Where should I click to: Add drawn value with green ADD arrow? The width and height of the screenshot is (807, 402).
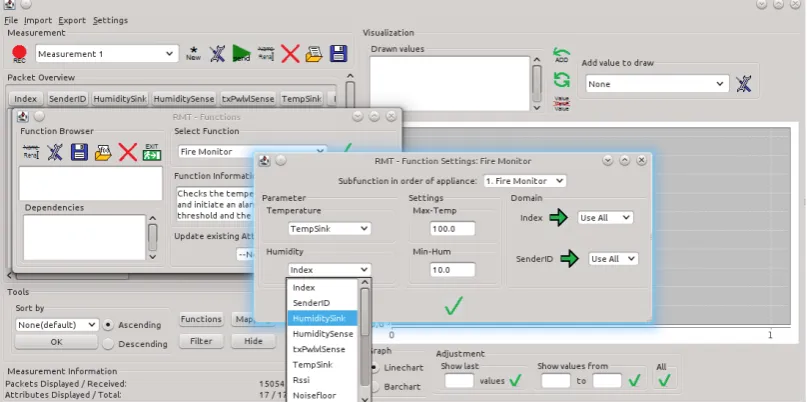pyautogui.click(x=562, y=56)
